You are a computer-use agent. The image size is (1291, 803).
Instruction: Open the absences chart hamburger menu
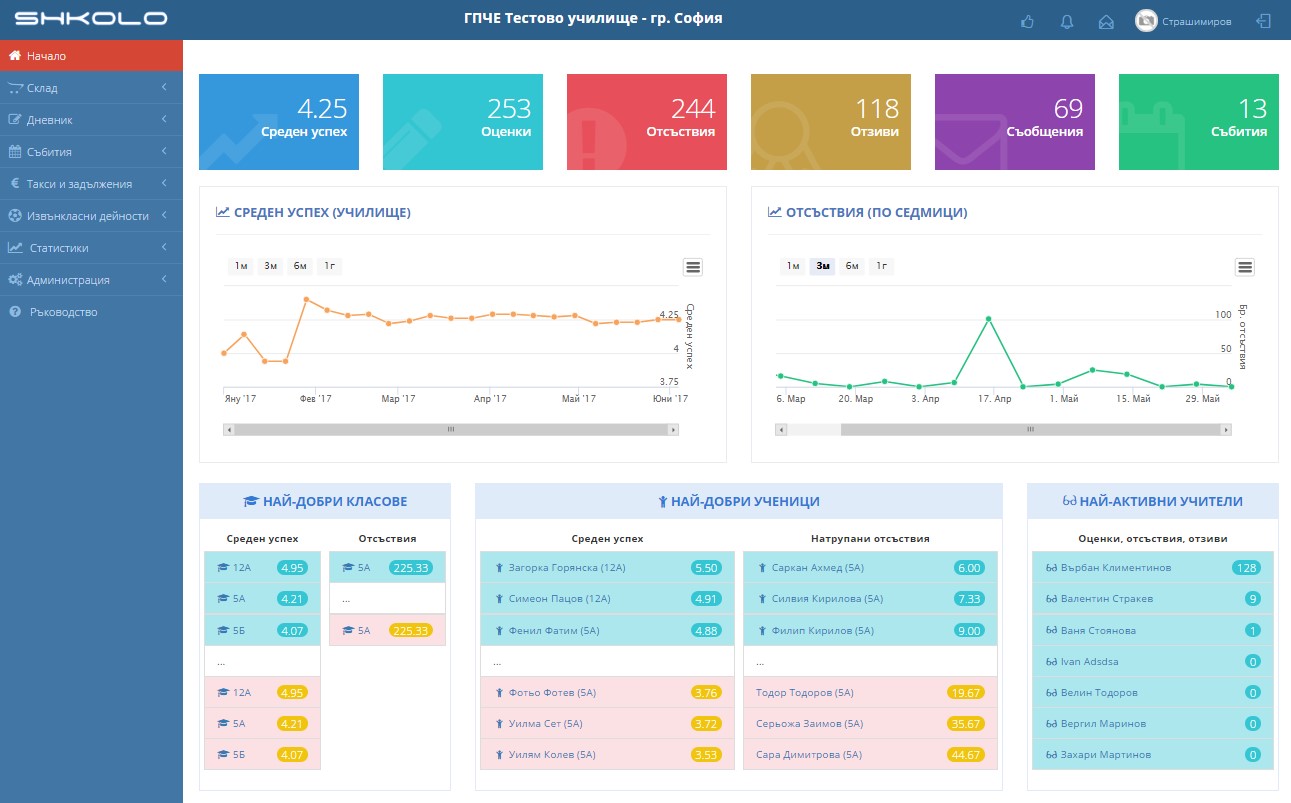click(x=1245, y=266)
